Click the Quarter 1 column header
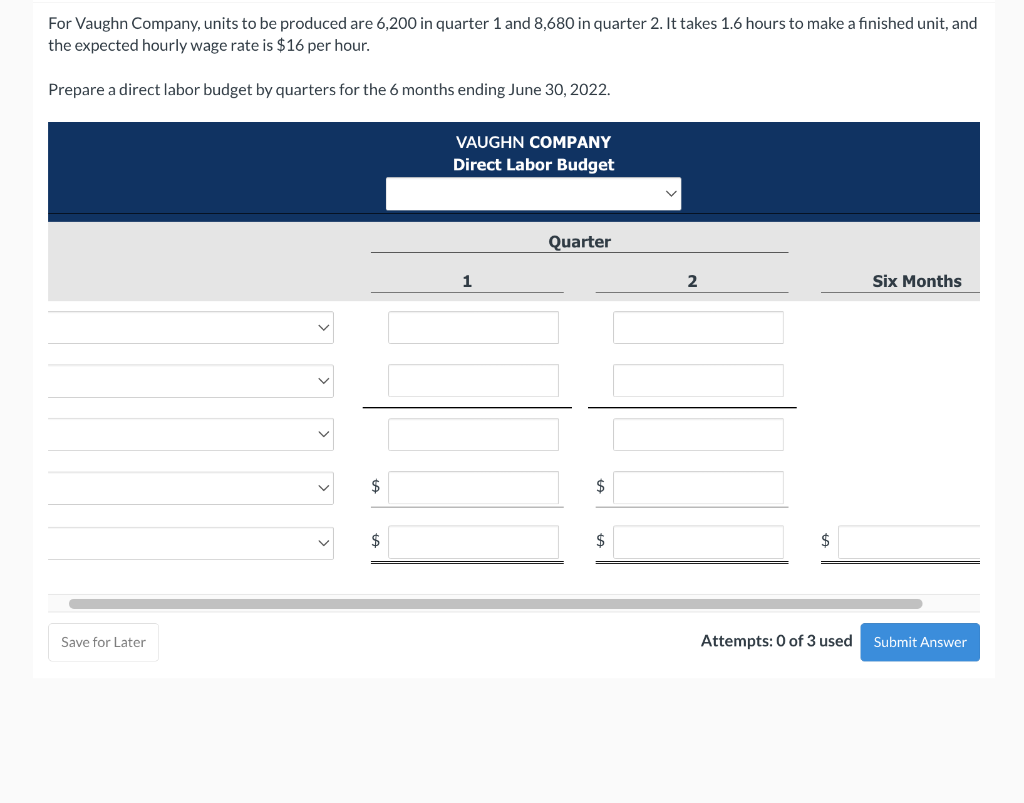 (x=467, y=281)
